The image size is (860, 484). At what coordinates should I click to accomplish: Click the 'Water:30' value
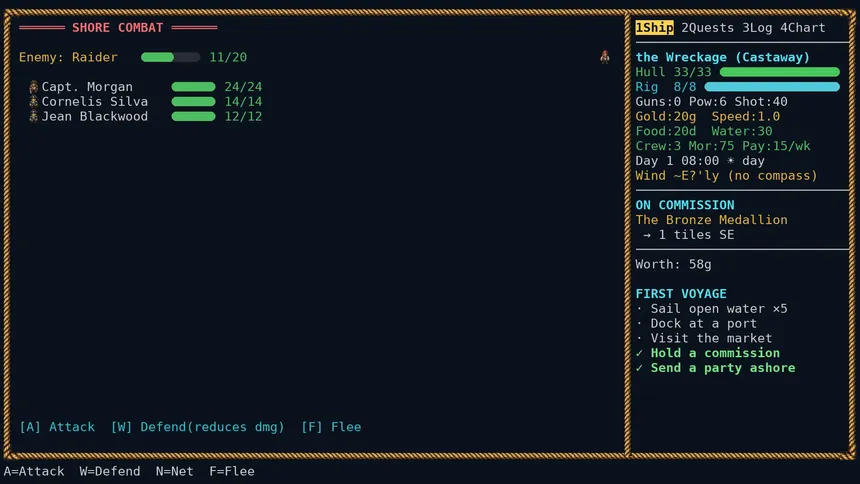[742, 131]
